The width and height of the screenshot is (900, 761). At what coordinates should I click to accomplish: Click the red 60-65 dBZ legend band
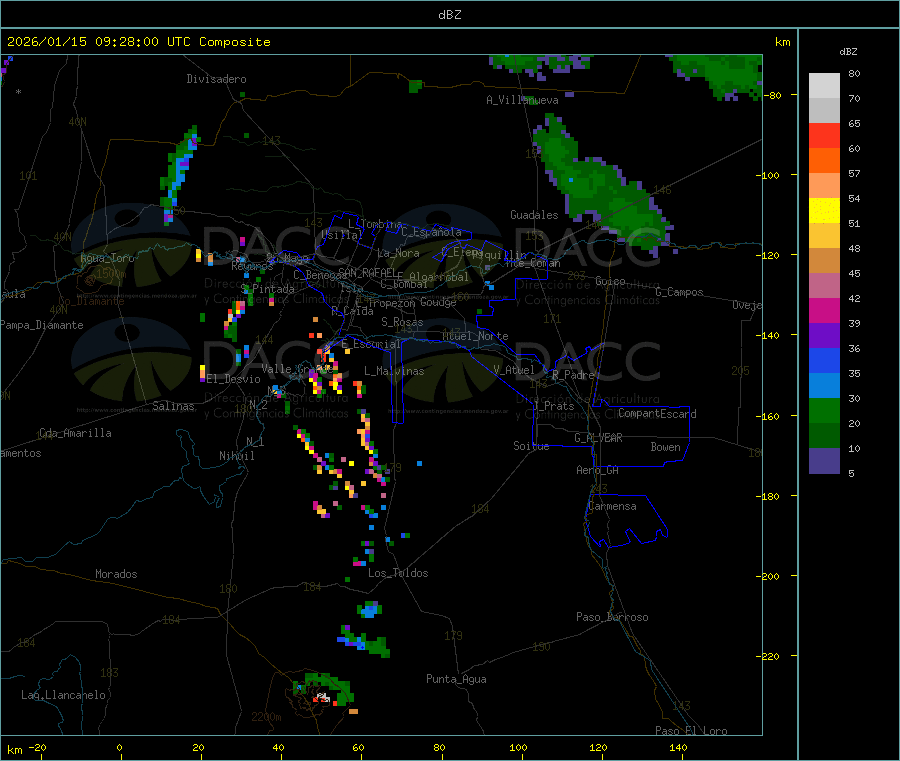(x=824, y=135)
